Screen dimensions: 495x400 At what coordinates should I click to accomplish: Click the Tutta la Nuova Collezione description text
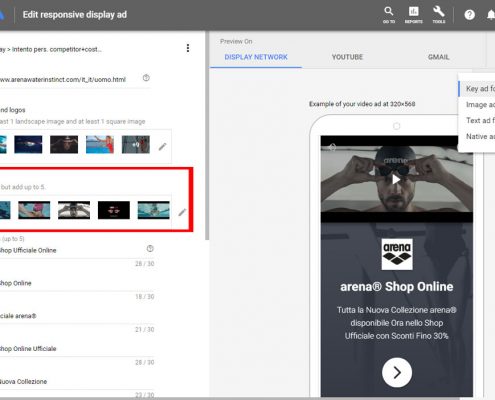click(397, 323)
